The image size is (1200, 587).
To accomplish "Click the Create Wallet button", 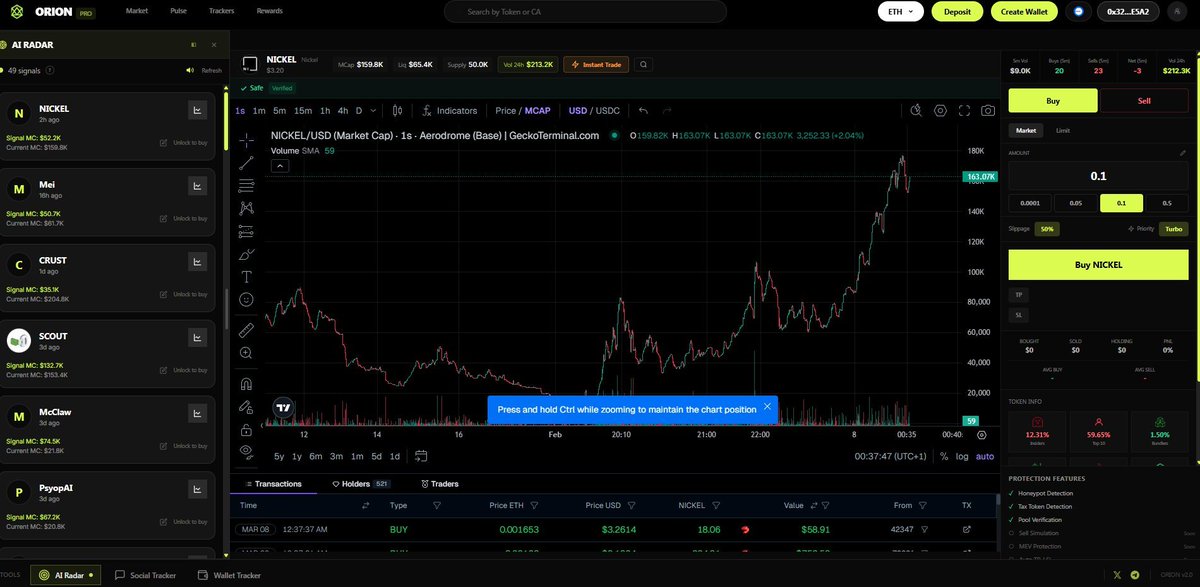I will click(x=1024, y=12).
